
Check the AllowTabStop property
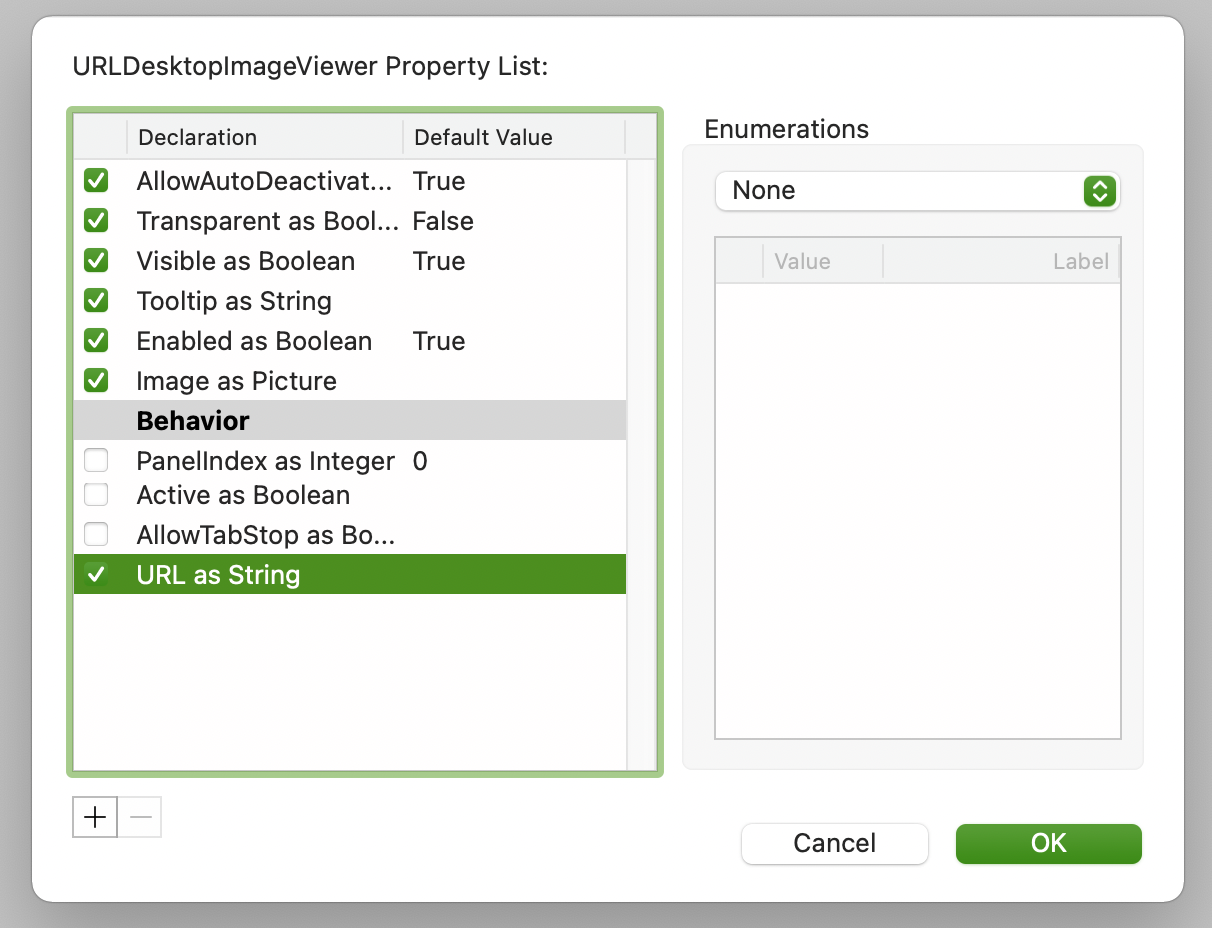[96, 534]
